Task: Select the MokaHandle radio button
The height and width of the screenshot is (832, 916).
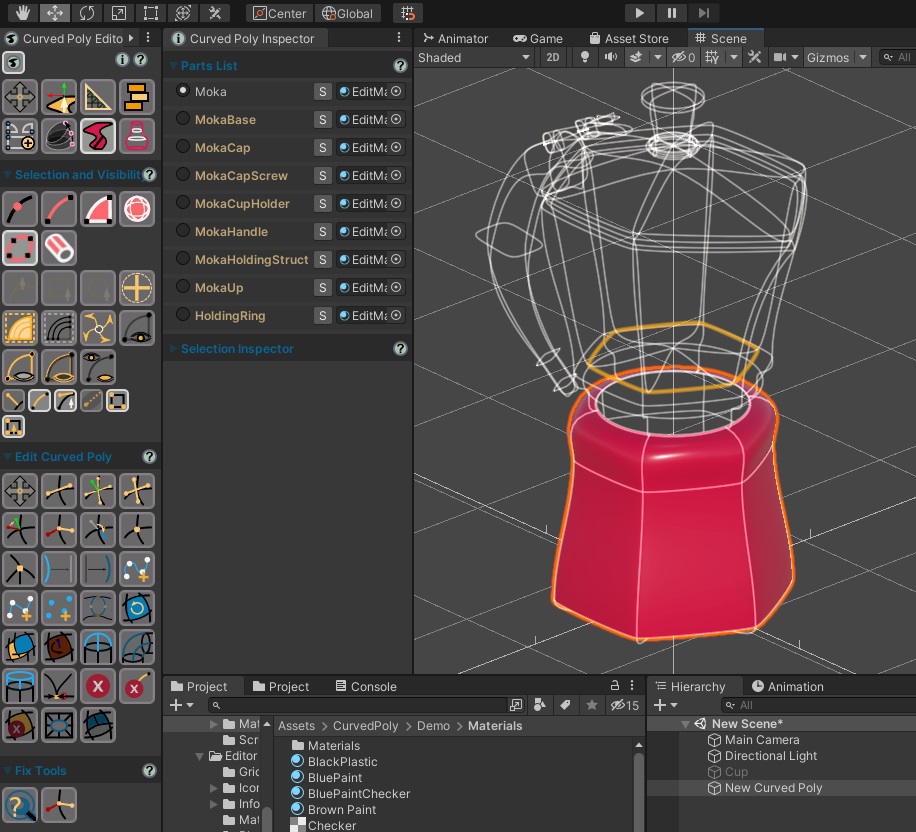Action: pyautogui.click(x=183, y=231)
